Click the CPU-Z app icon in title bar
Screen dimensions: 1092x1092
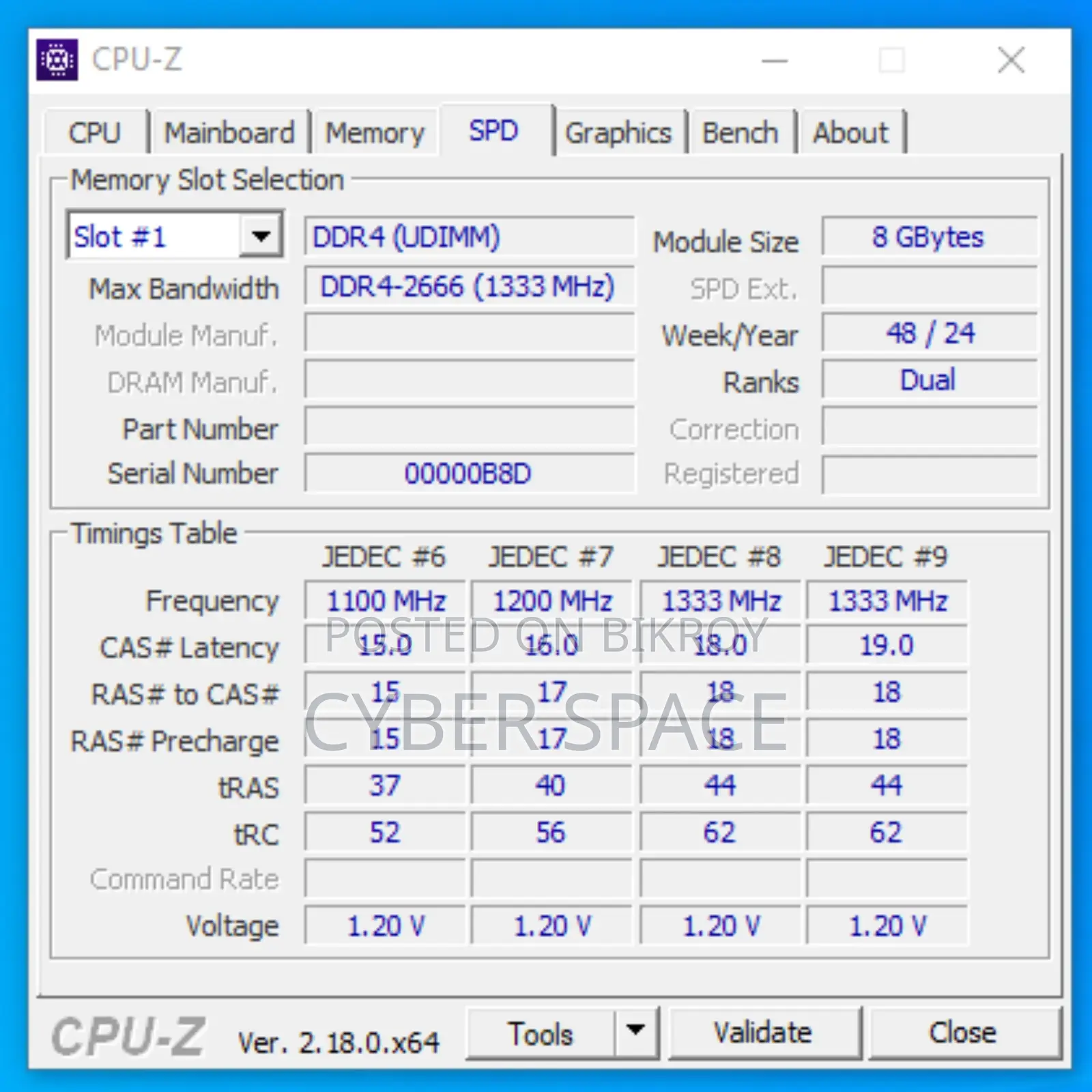(x=57, y=60)
